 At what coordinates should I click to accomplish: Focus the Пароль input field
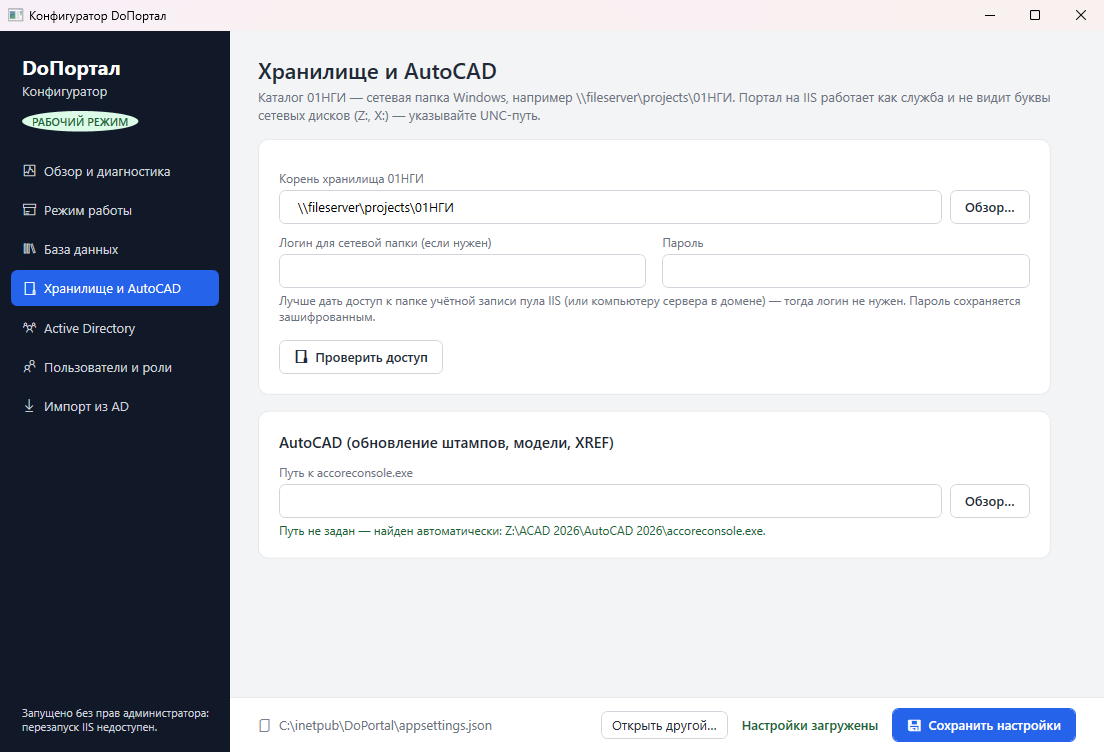[x=846, y=271]
